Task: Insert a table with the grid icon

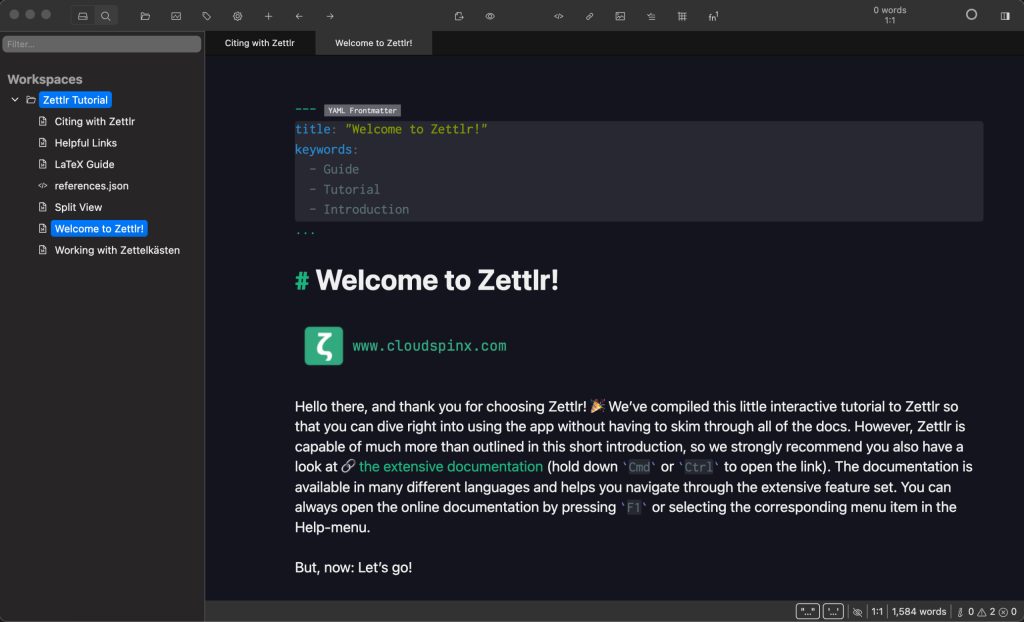Action: pyautogui.click(x=683, y=16)
